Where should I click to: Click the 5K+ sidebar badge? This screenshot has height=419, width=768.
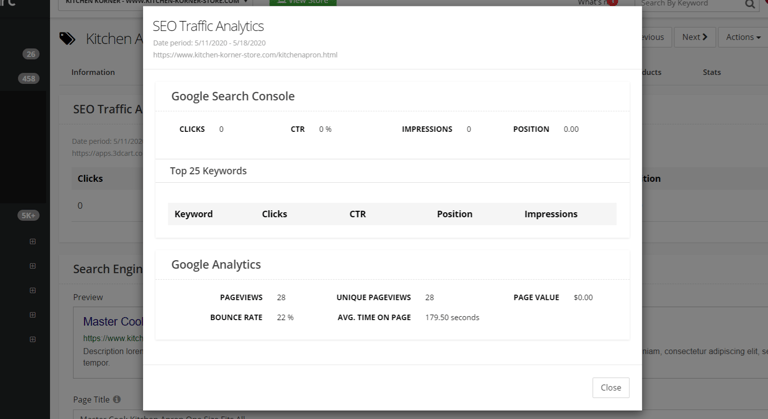pos(29,215)
